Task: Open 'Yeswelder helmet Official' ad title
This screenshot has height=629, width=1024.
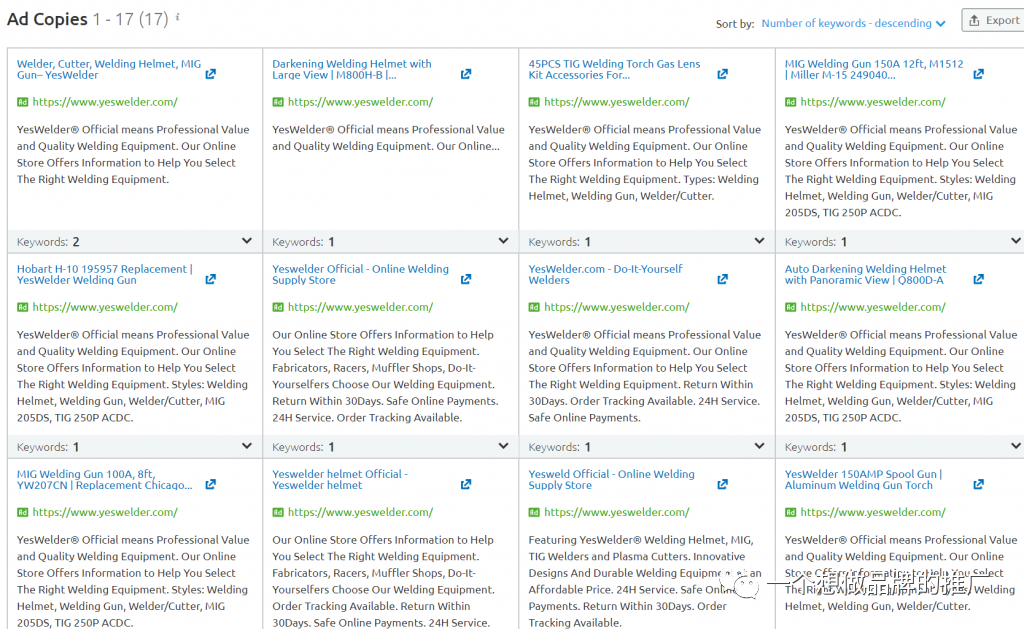Action: [x=340, y=479]
